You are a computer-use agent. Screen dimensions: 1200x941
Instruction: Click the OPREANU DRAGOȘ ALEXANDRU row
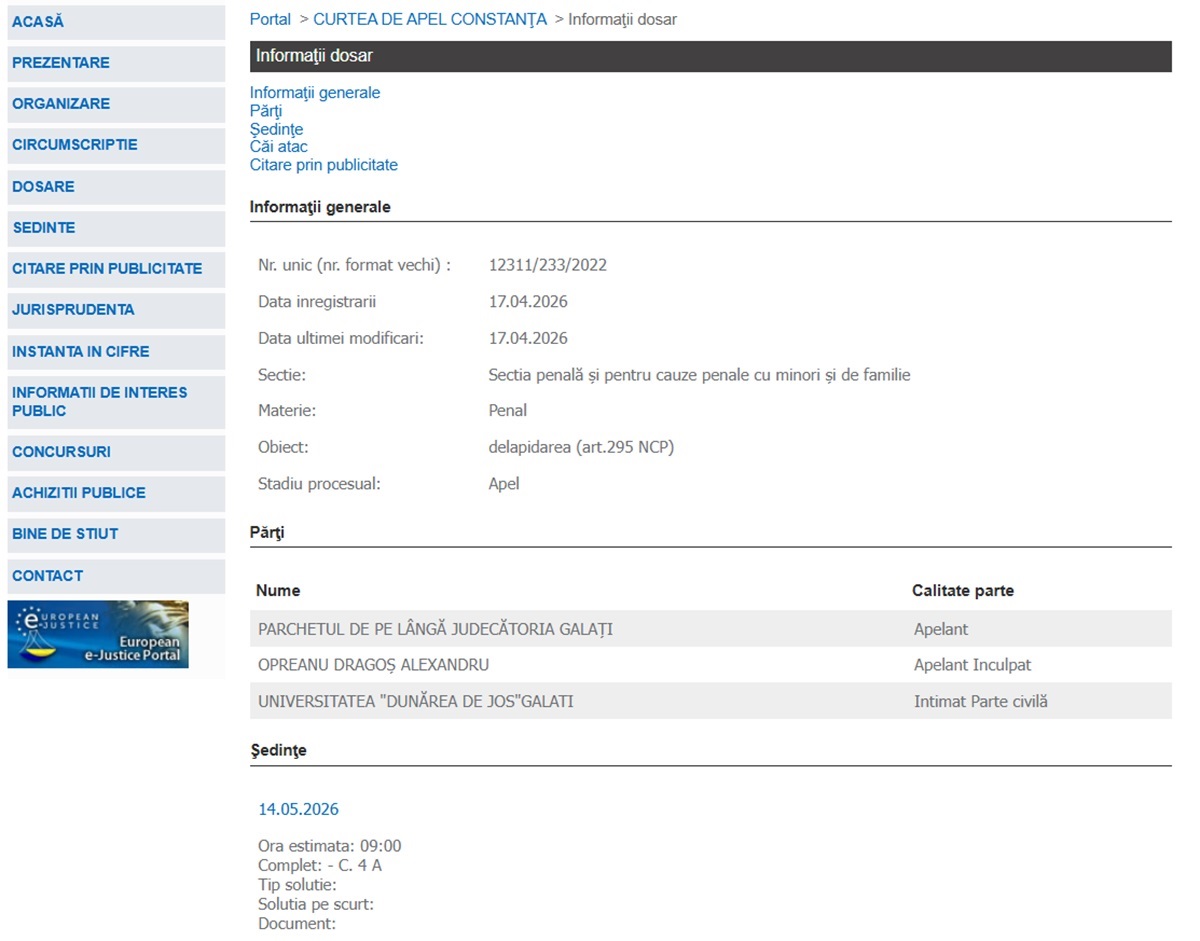[x=711, y=665]
